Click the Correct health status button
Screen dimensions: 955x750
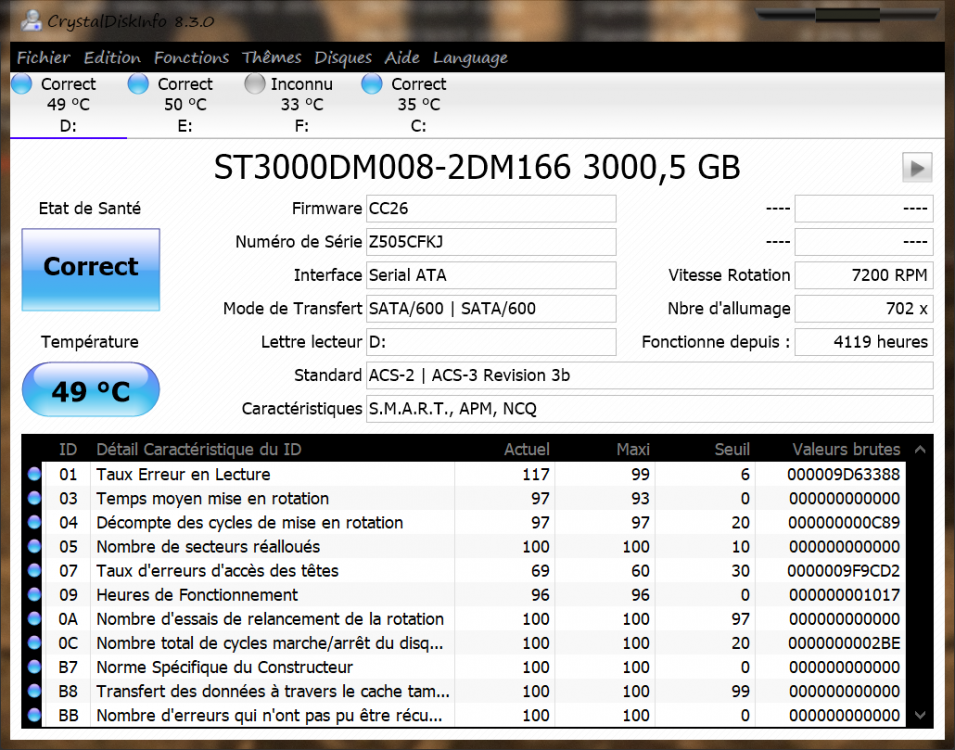[91, 269]
